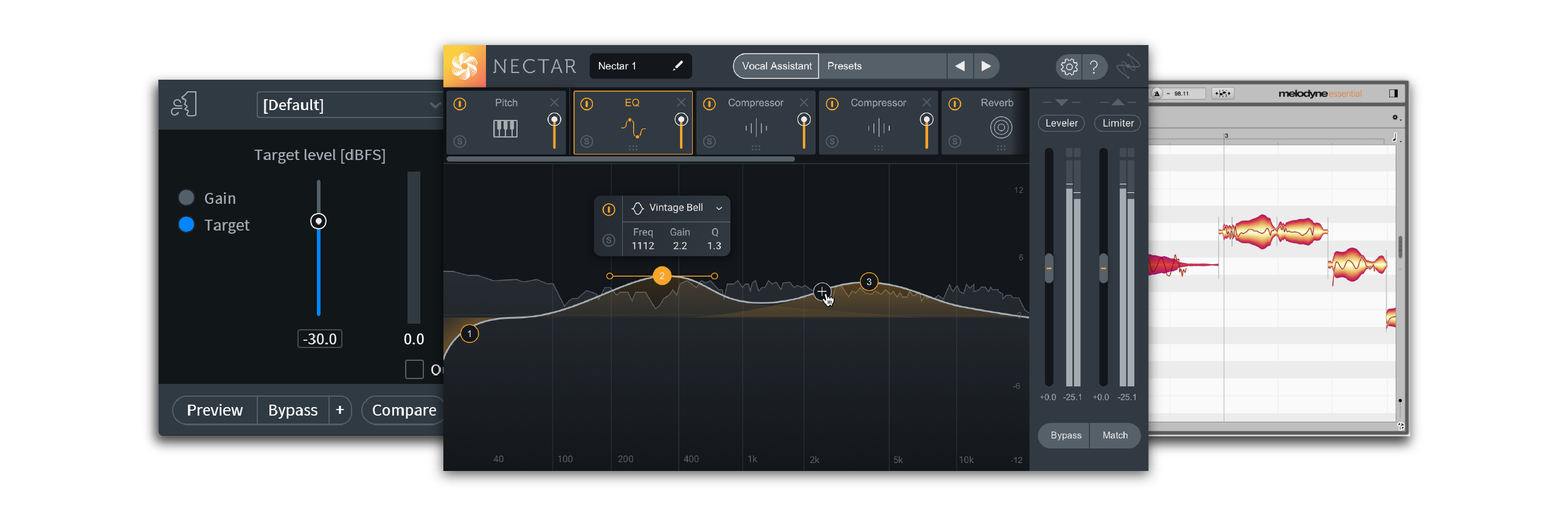The height and width of the screenshot is (516, 1568).
Task: Switch to the Leveler tab
Action: [x=1061, y=123]
